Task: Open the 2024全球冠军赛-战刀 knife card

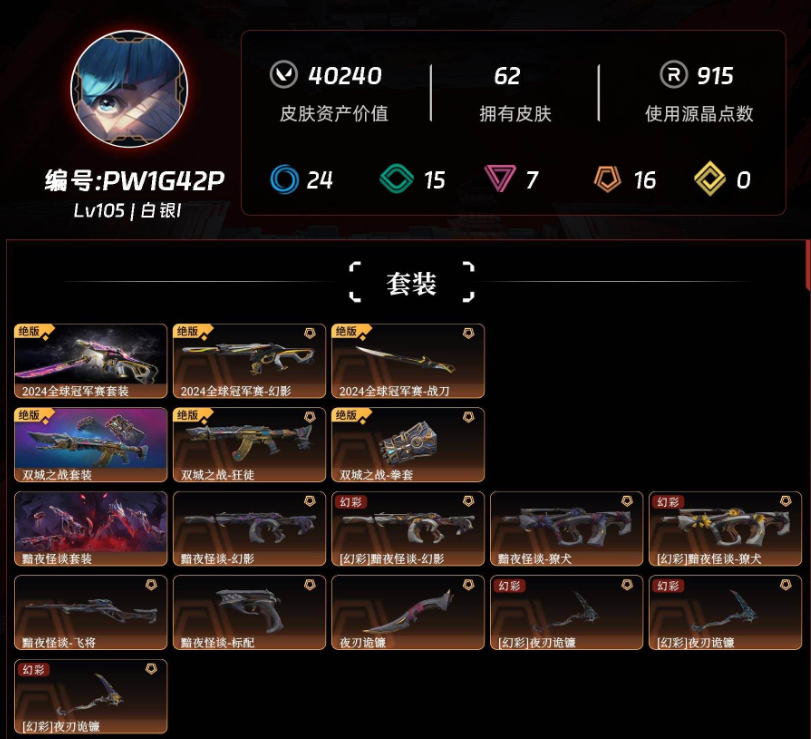Action: point(408,361)
